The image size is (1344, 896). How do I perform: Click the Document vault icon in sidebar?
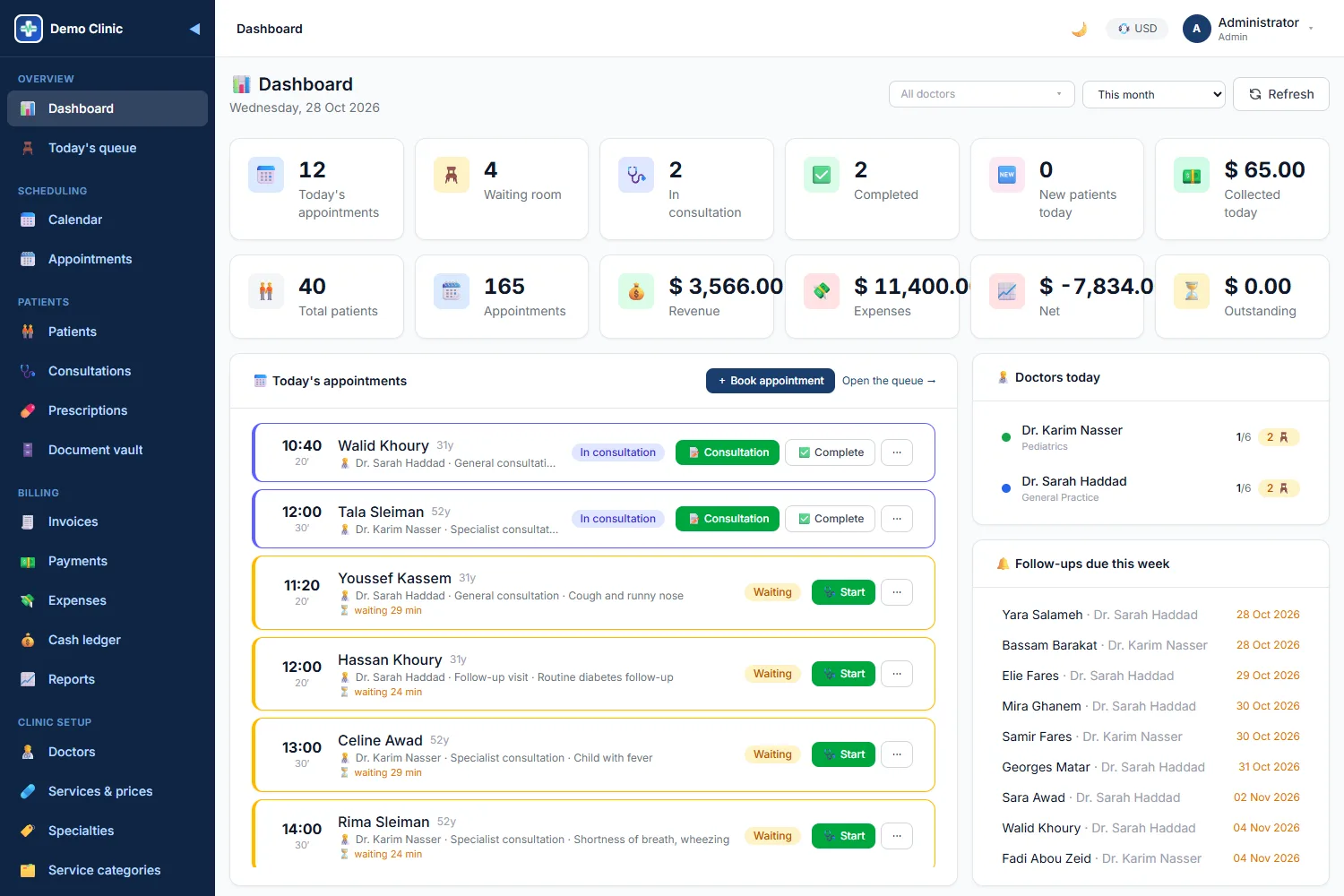(x=28, y=450)
